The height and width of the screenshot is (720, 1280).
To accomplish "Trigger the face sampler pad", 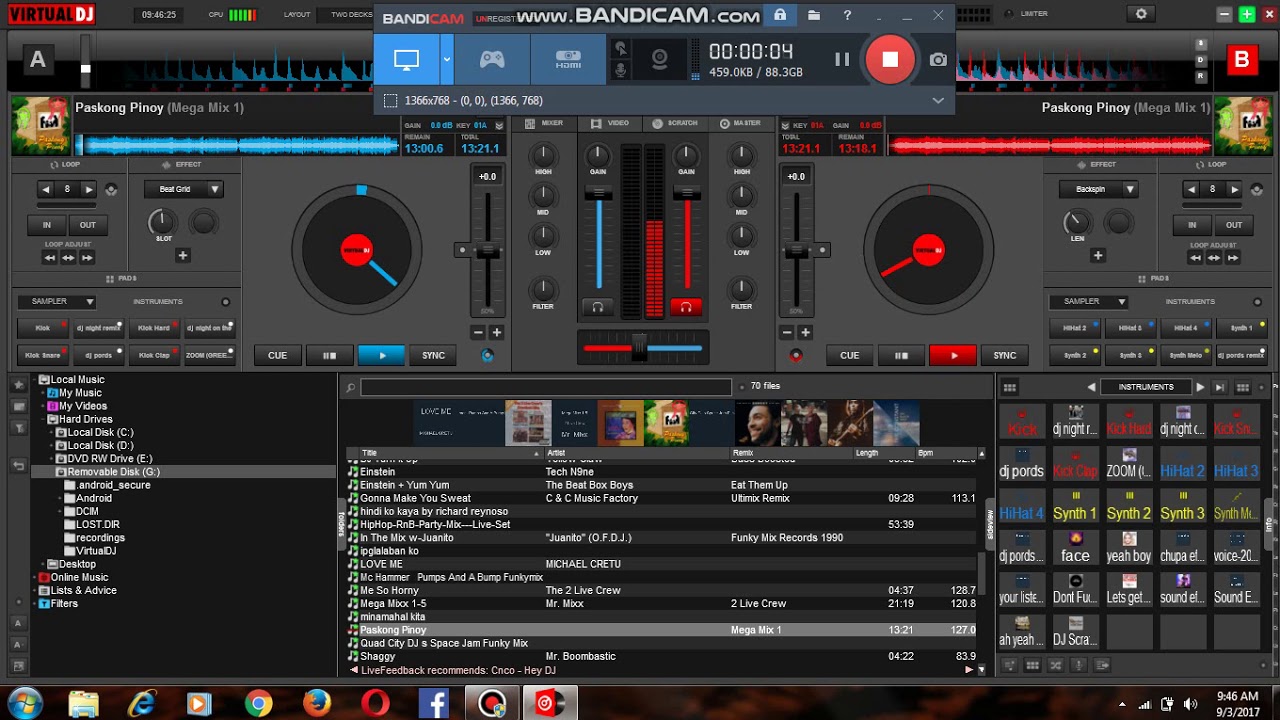I will 1075,547.
